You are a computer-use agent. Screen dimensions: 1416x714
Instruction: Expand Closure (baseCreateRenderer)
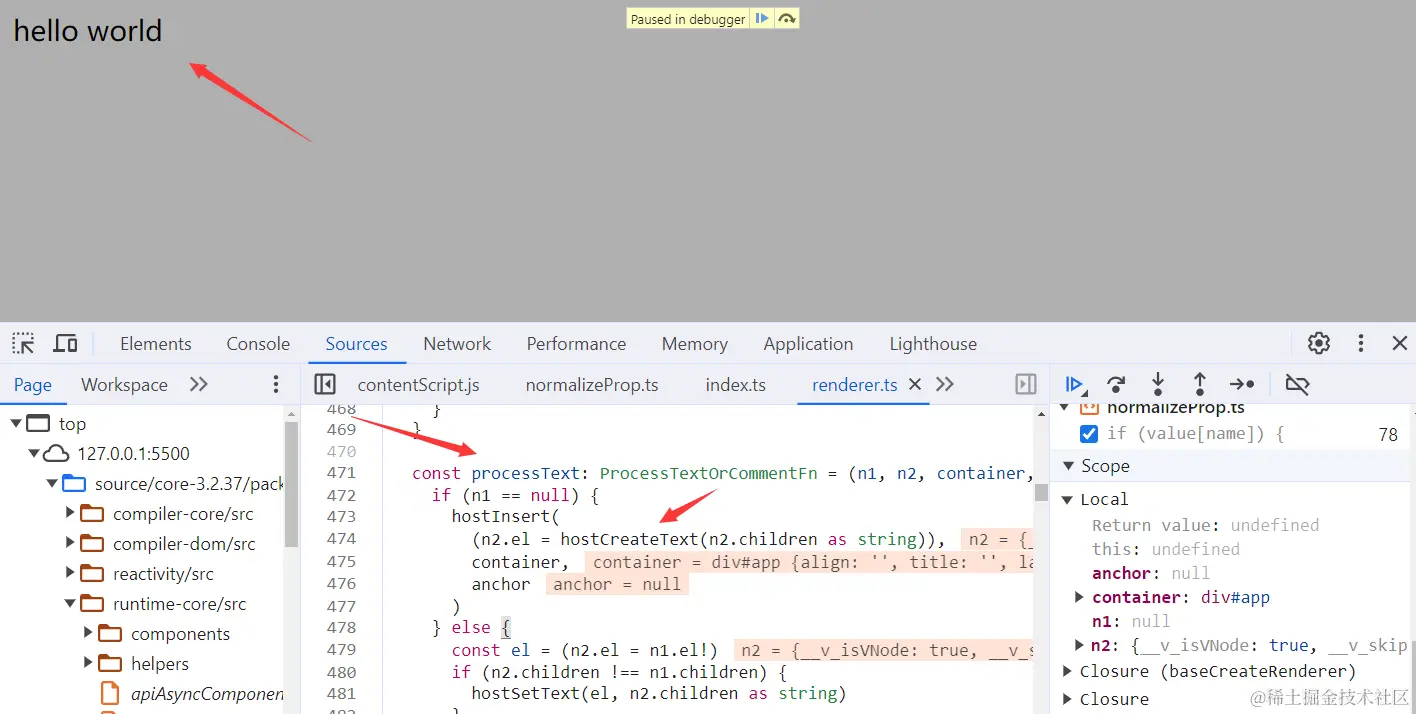1068,671
